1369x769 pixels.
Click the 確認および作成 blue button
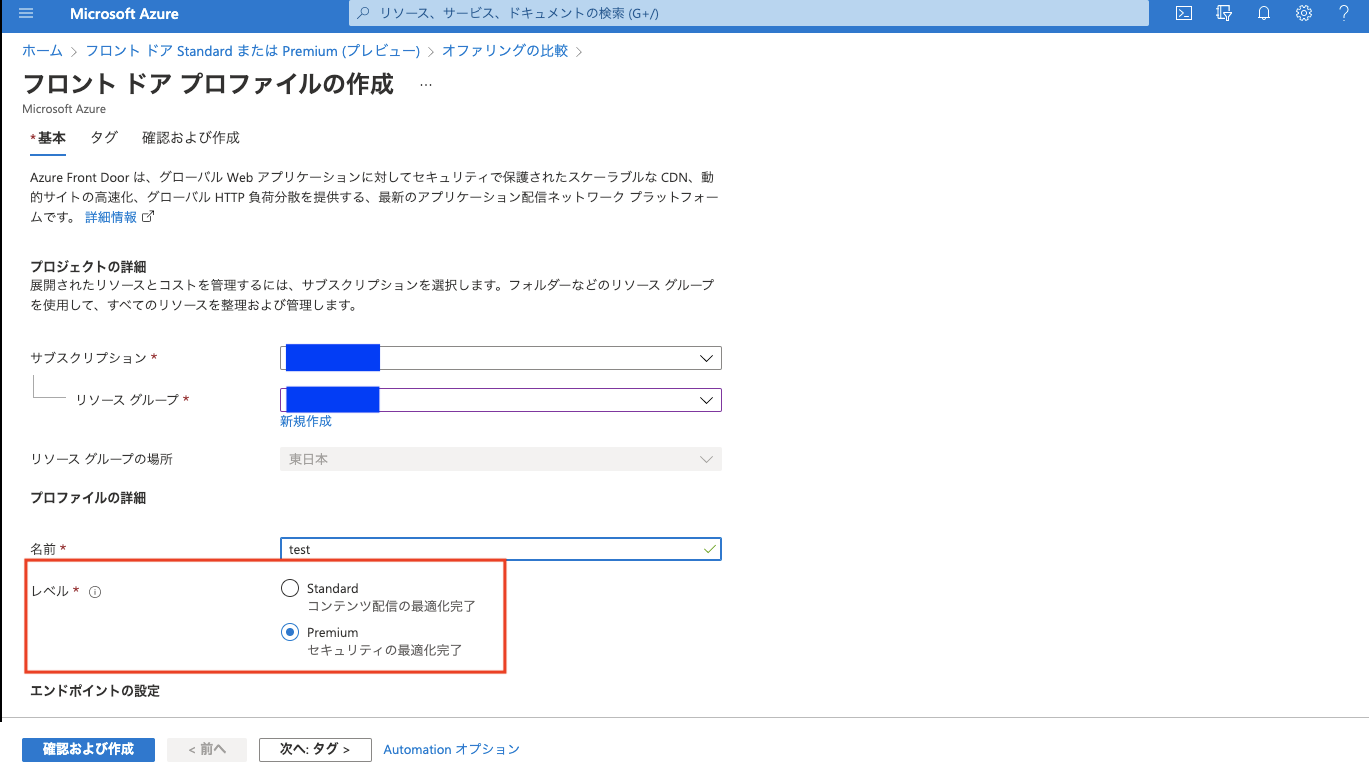point(88,749)
